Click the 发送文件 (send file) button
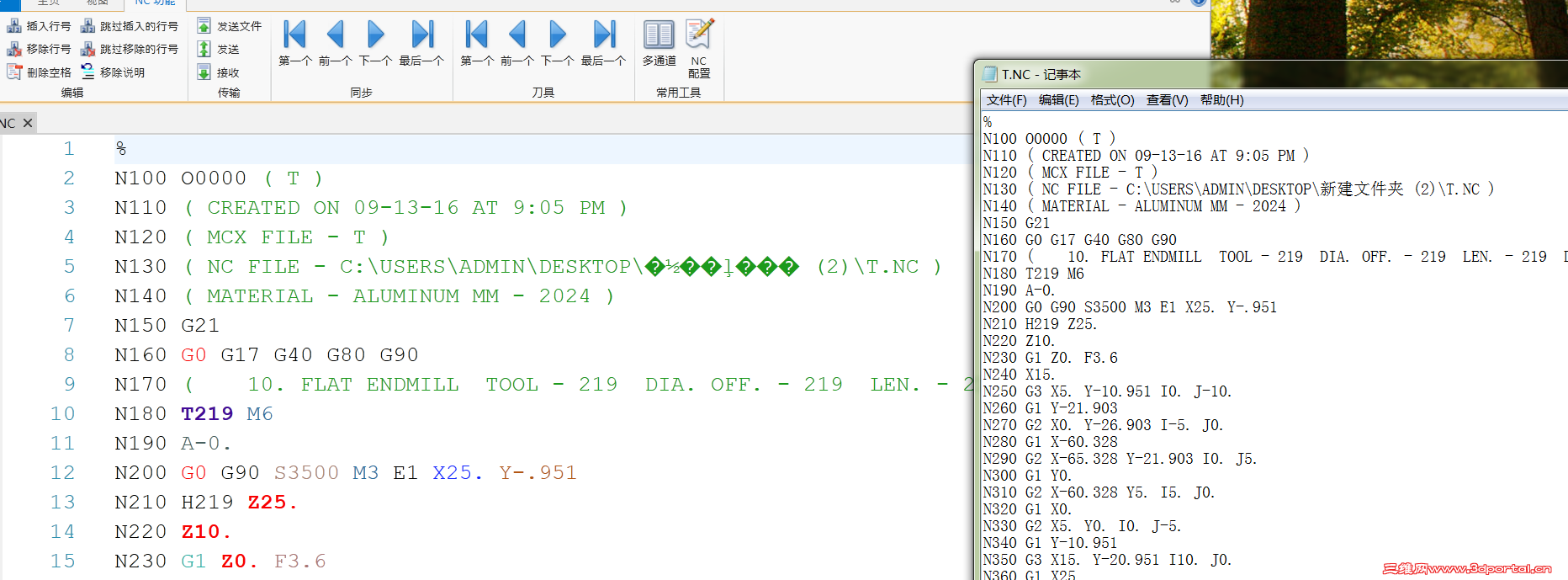This screenshot has height=580, width=1568. (x=230, y=26)
